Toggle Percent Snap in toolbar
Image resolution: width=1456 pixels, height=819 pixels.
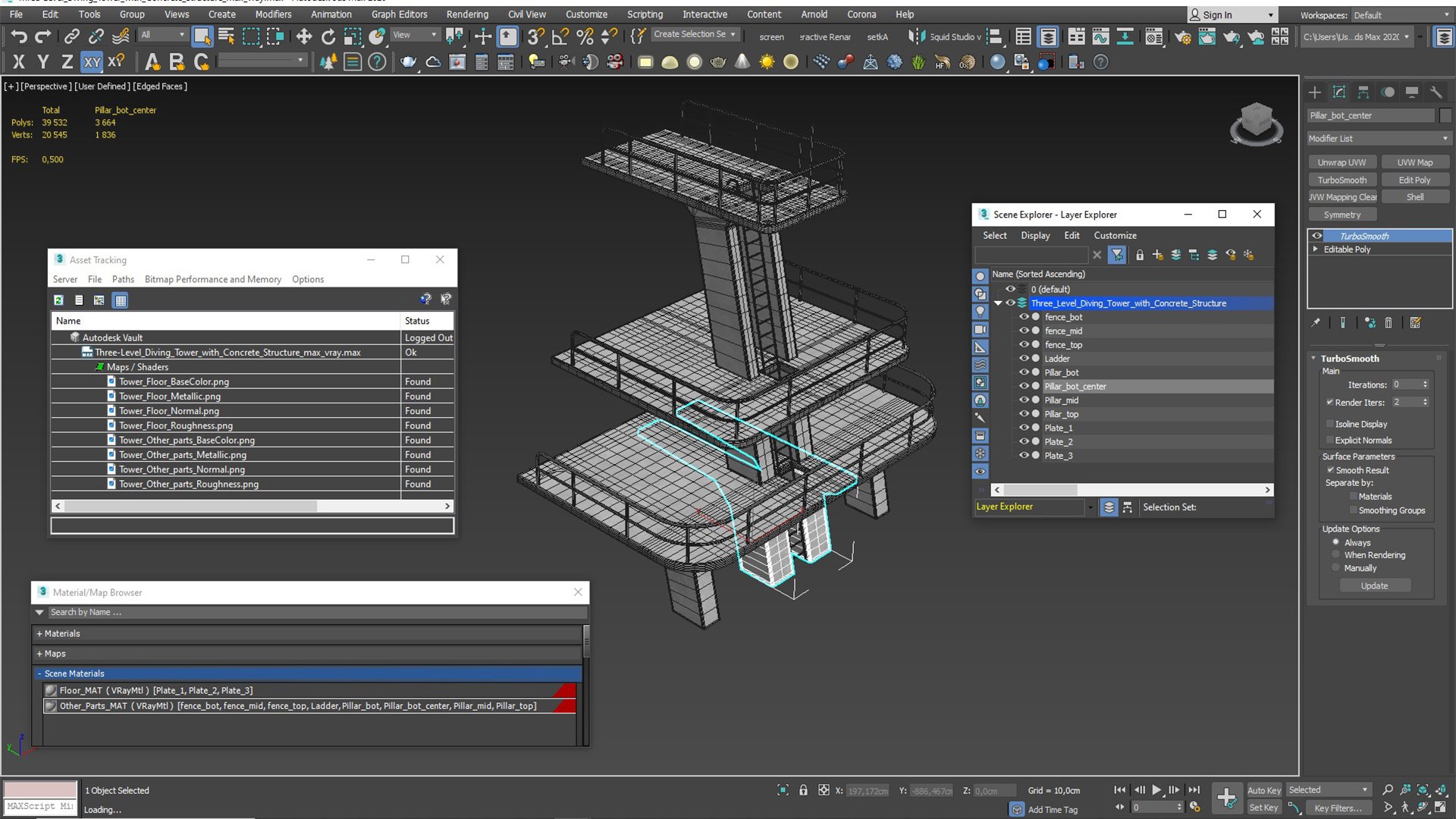(585, 36)
